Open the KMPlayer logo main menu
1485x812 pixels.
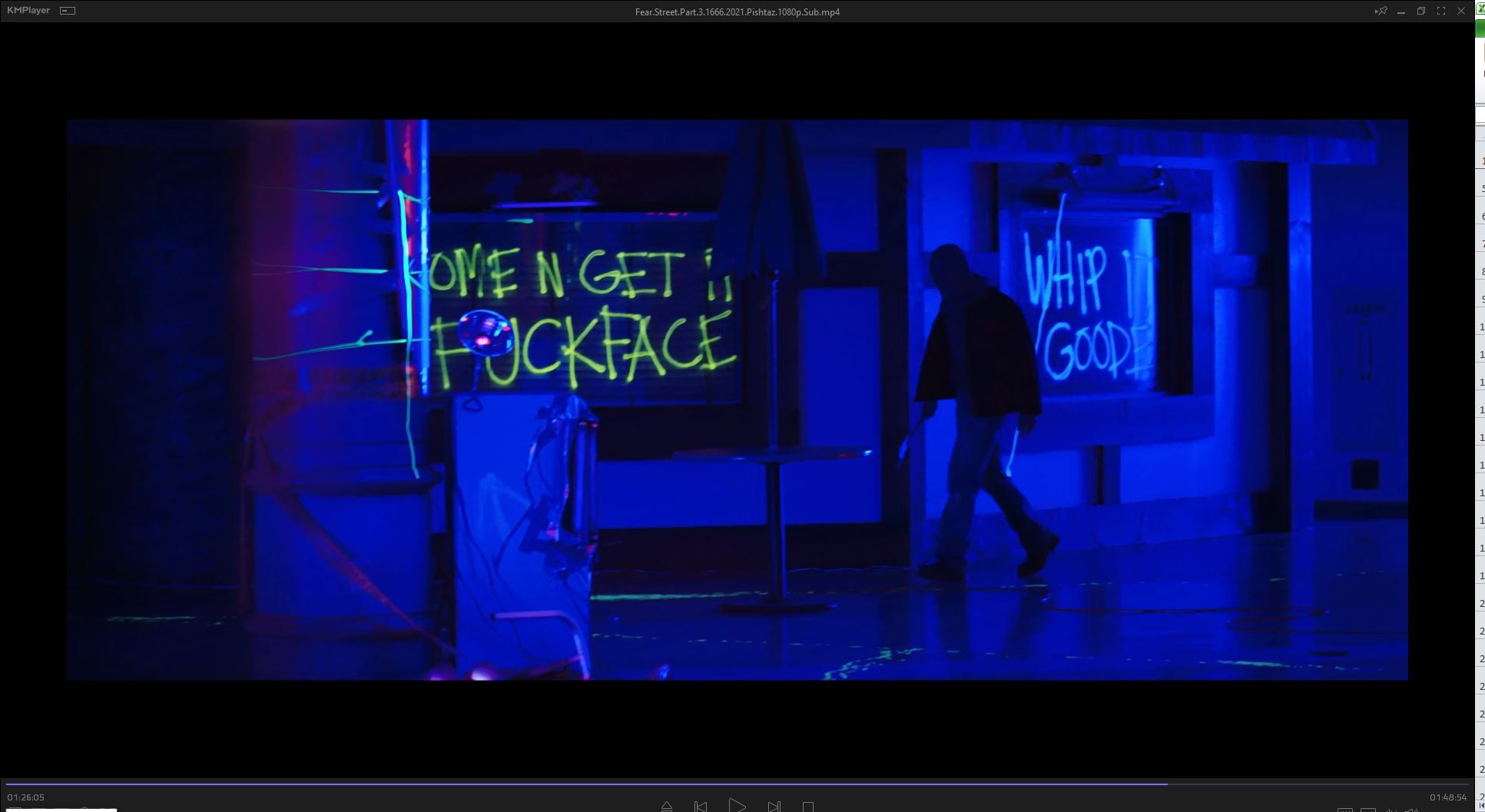pyautogui.click(x=28, y=11)
